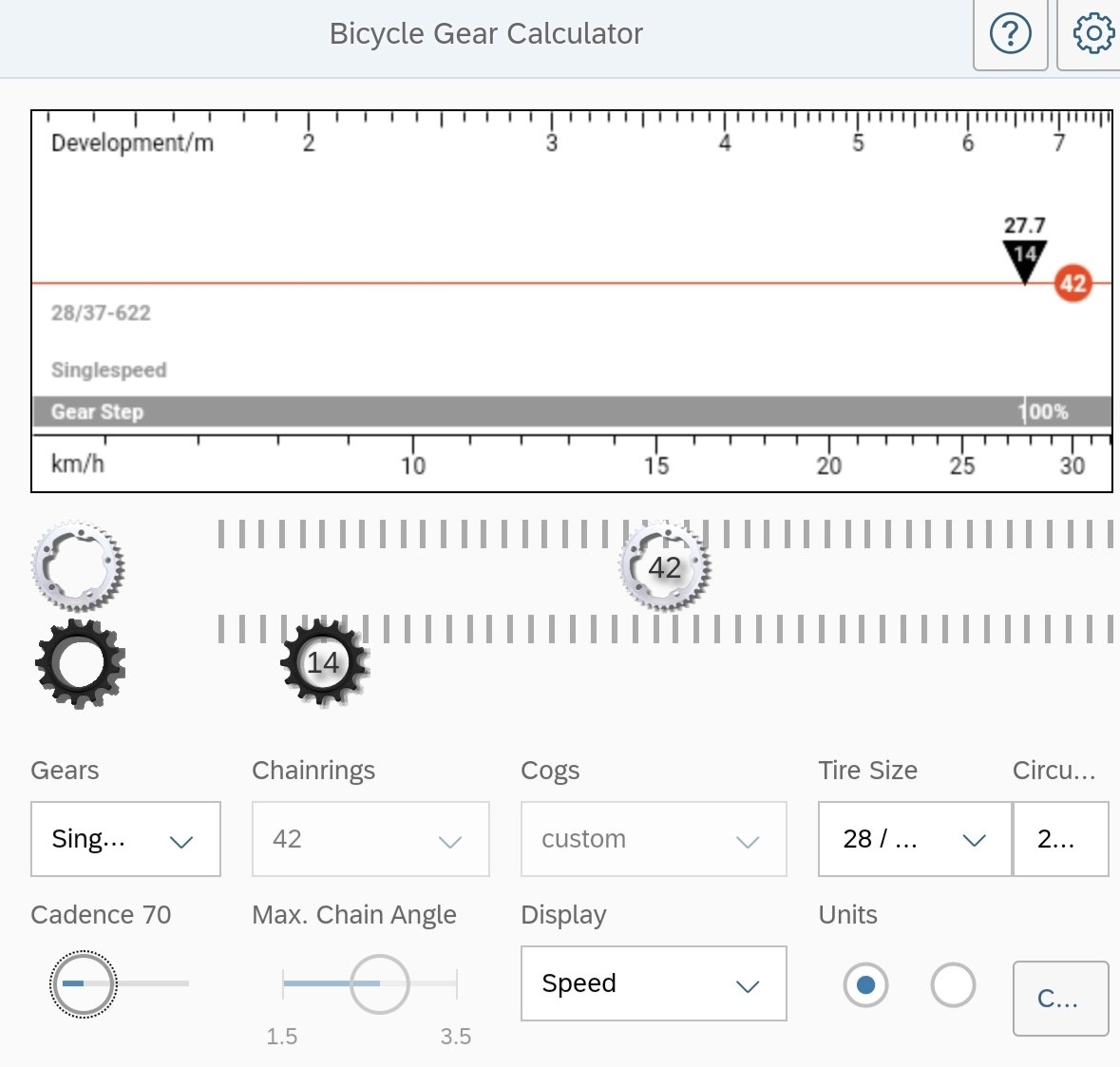Open the Gears dropdown showing Singlespeed
1120x1067 pixels.
(125, 839)
